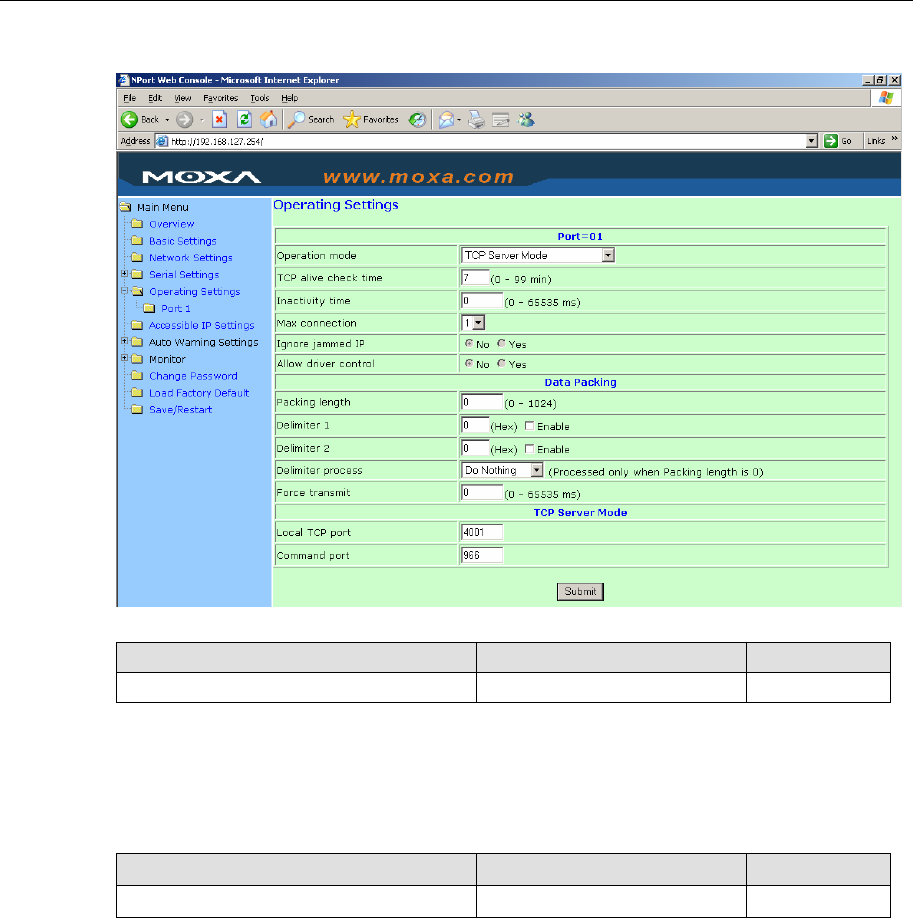Click the Packing length input field

pos(482,402)
